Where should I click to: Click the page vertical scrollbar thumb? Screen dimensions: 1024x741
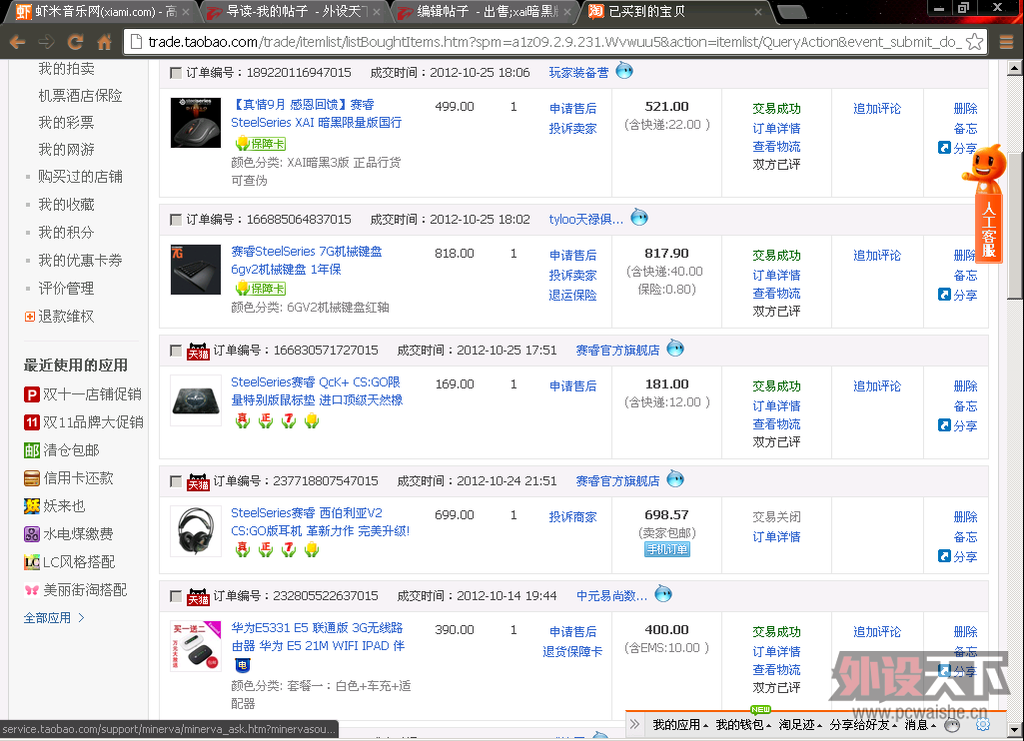coord(1014,227)
